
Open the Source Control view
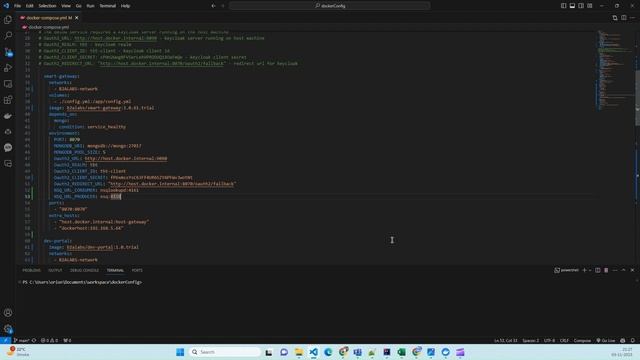8,52
